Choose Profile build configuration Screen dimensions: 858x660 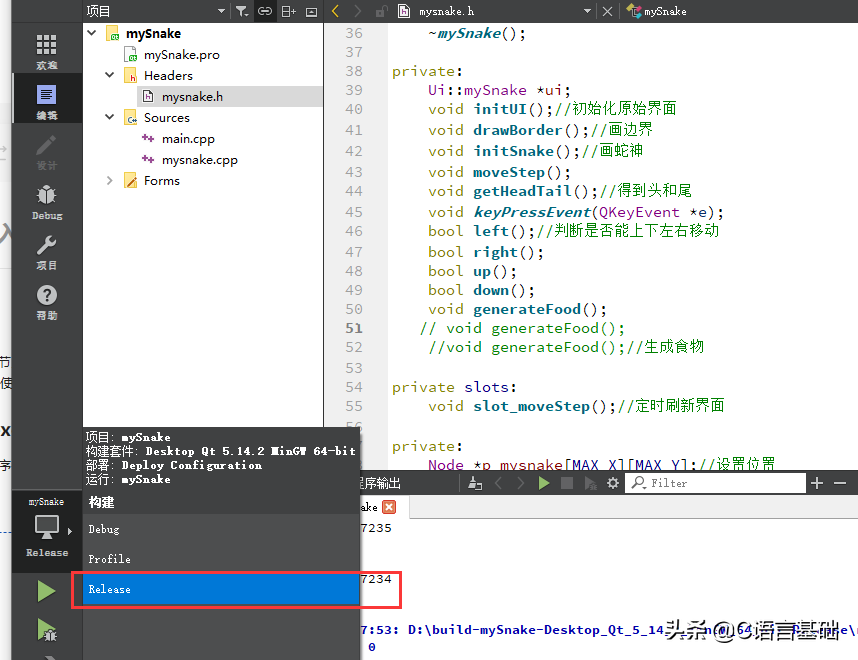(x=221, y=559)
